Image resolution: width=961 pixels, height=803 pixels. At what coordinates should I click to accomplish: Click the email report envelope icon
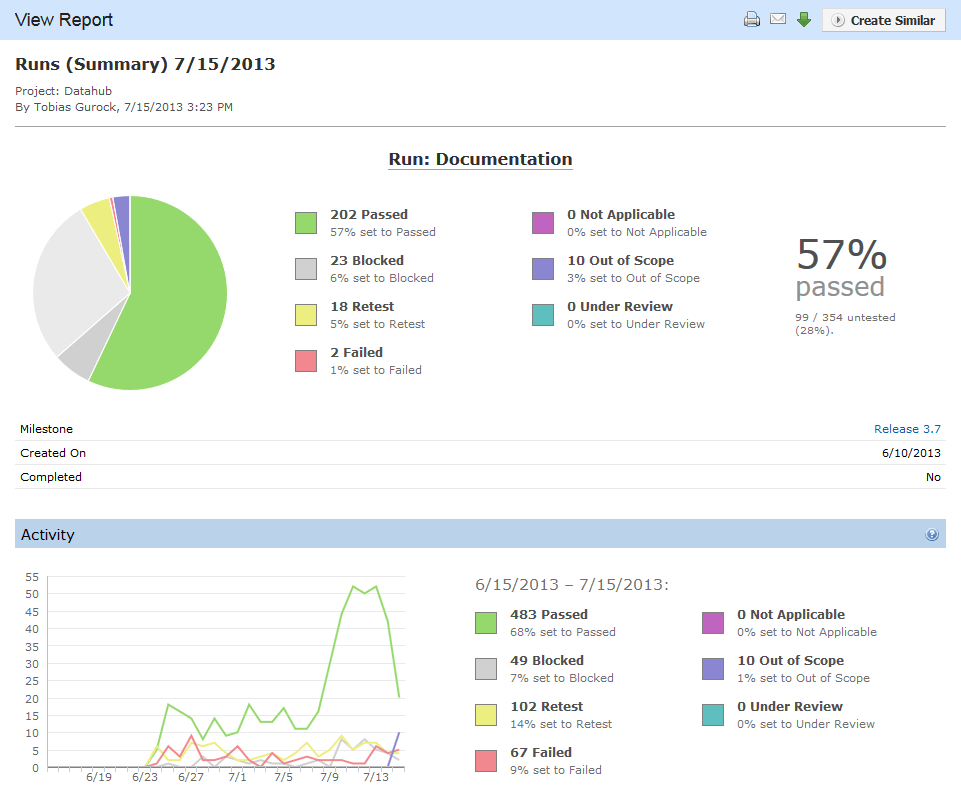(778, 19)
